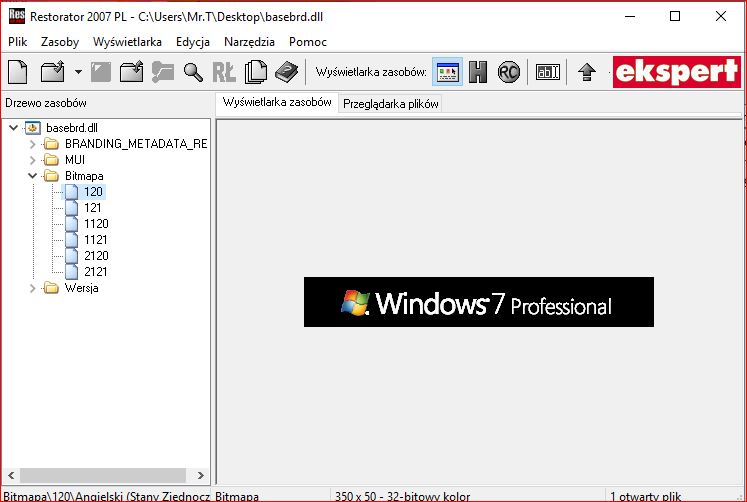Image resolution: width=747 pixels, height=502 pixels.
Task: Click the tree scrollbar left arrow
Action: point(11,475)
